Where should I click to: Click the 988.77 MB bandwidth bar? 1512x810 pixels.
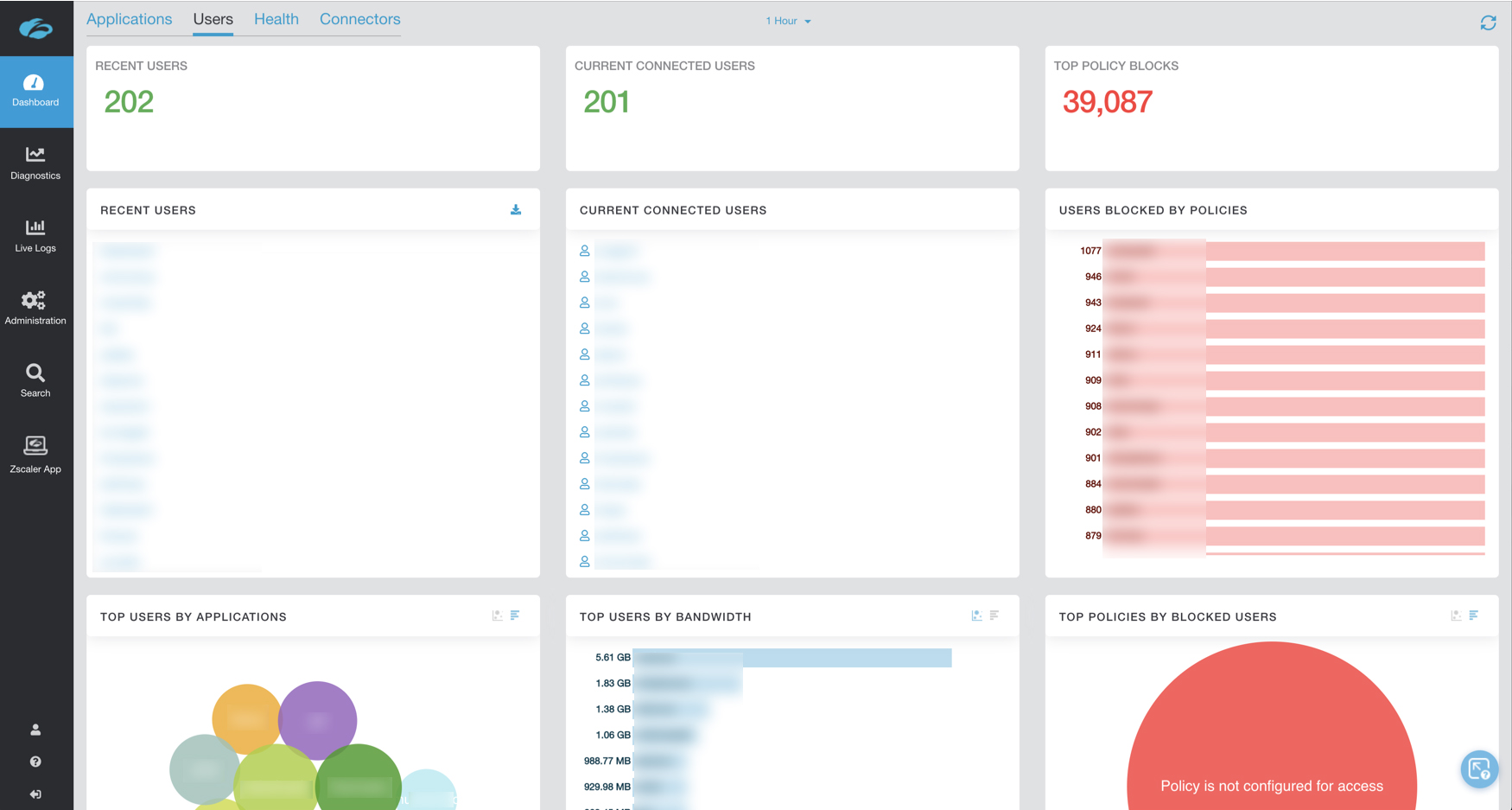click(x=658, y=762)
